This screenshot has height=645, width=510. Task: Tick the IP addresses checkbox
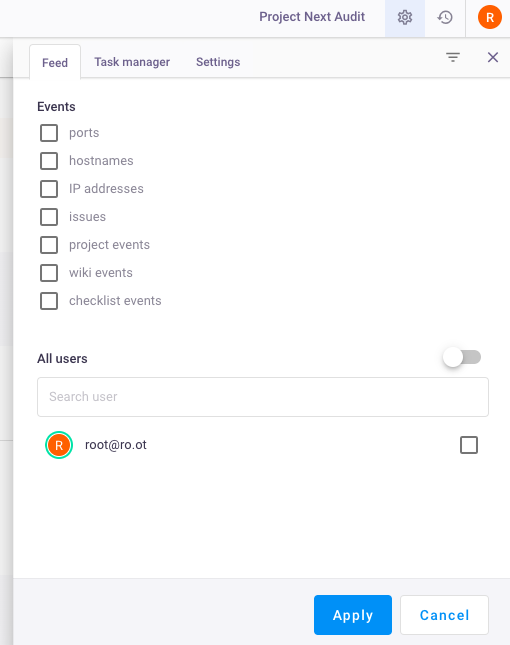pyautogui.click(x=49, y=189)
